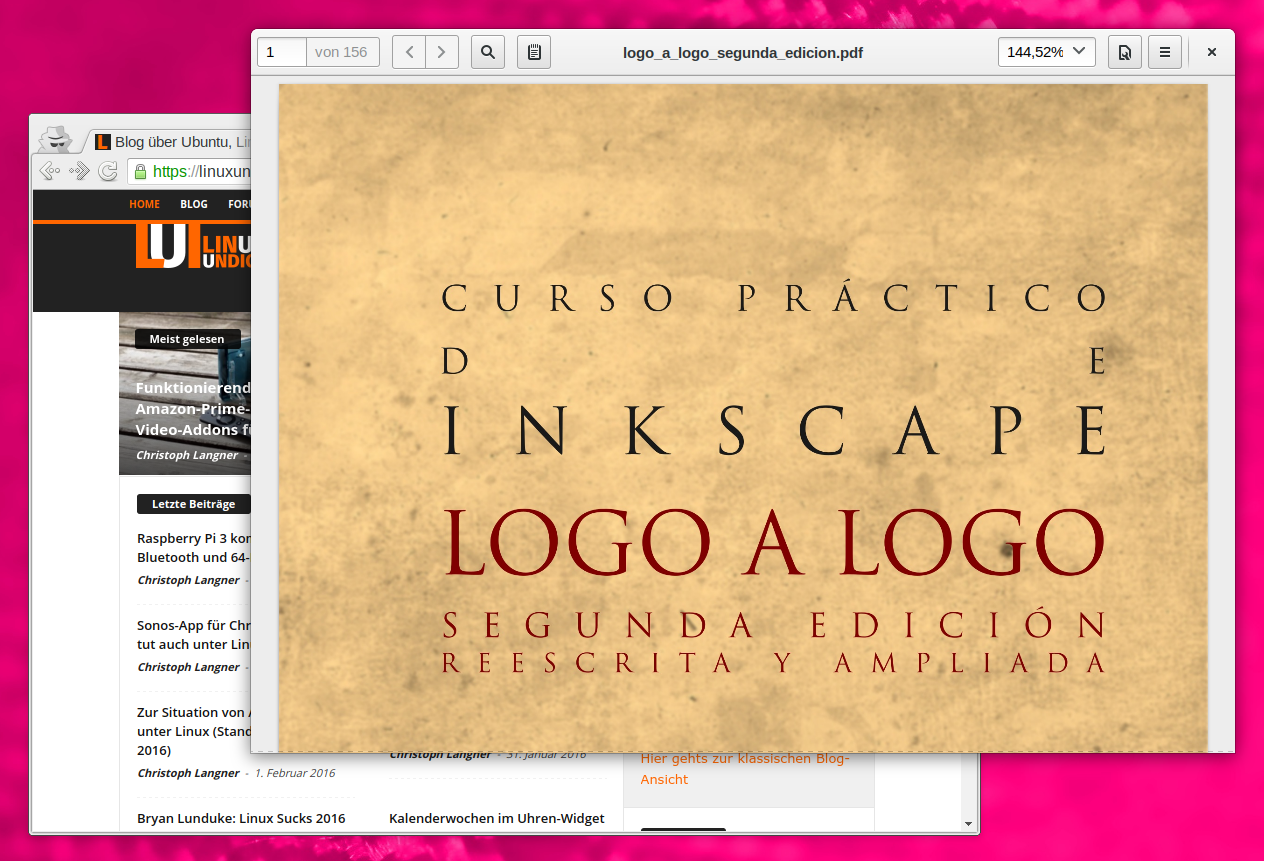Click the incognito spy icon in browser
The height and width of the screenshot is (861, 1264).
point(57,140)
